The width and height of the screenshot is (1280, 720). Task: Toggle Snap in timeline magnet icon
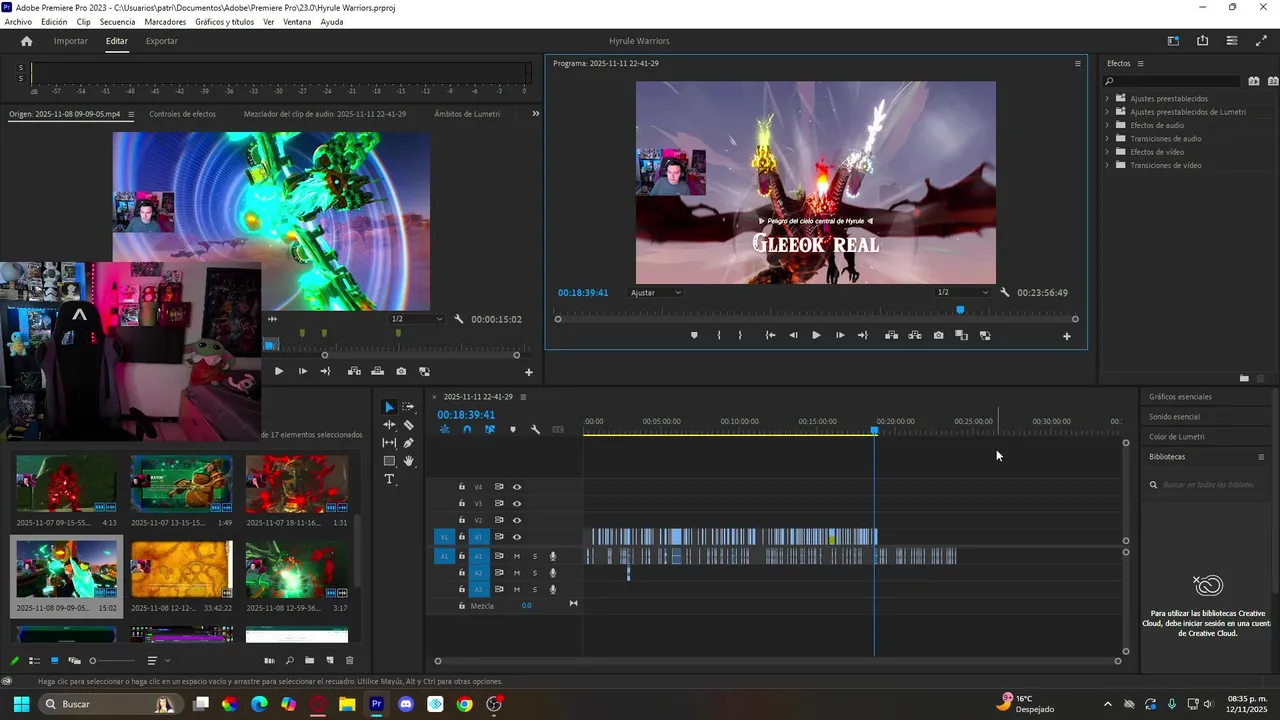(x=467, y=430)
